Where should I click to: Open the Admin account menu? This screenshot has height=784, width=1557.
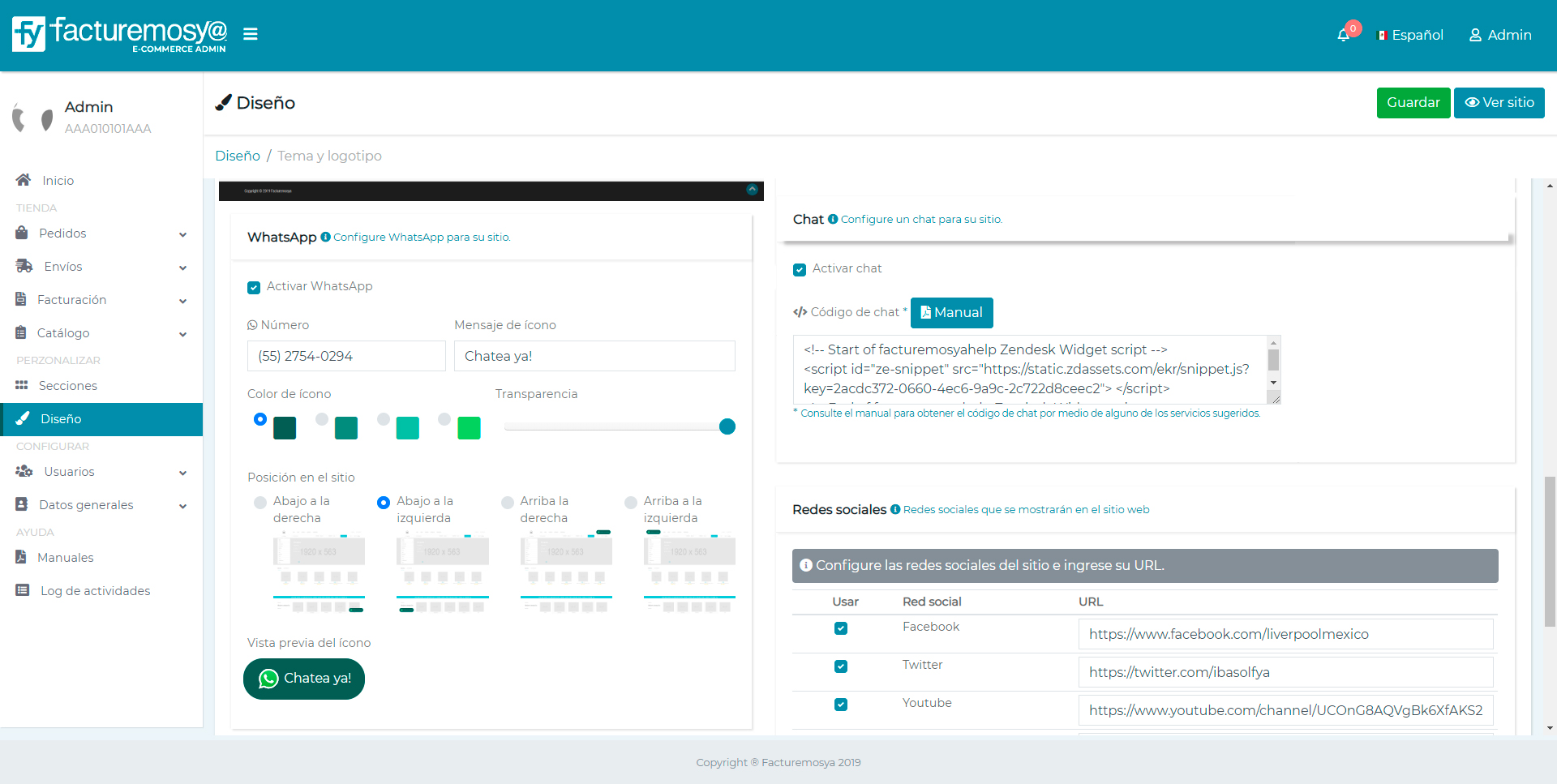point(1500,35)
